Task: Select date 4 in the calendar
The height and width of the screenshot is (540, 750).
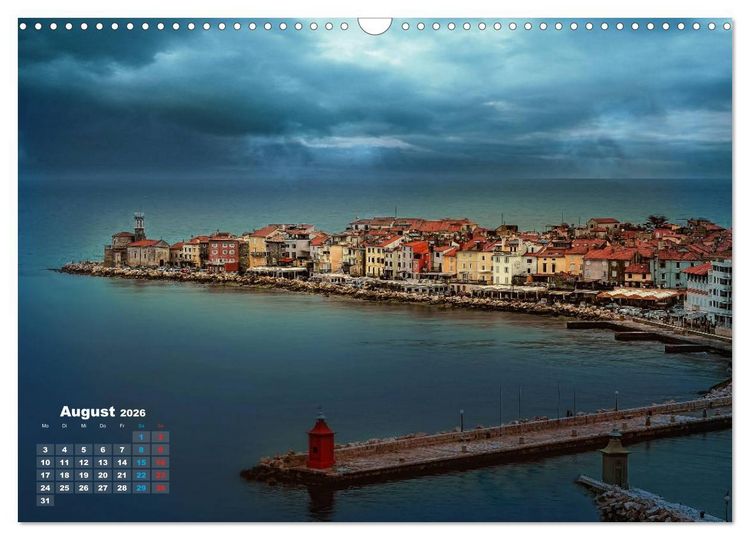Action: 65,450
